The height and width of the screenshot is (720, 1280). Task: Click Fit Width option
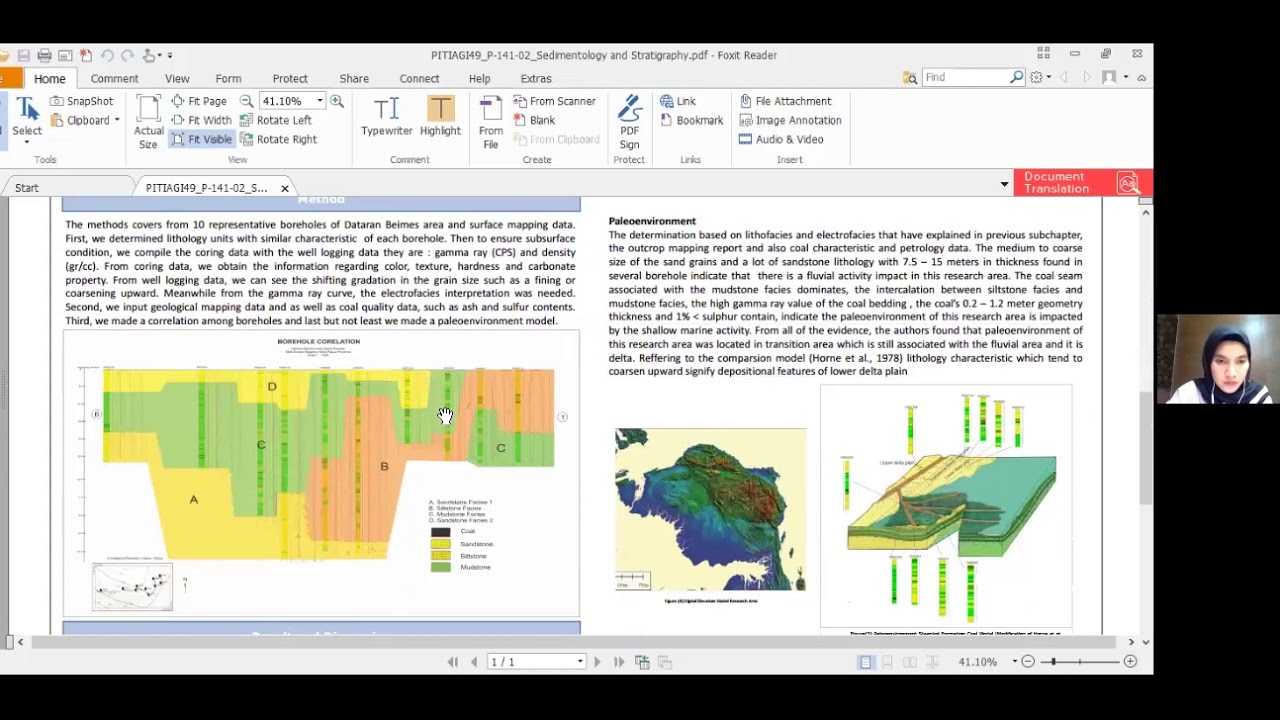201,120
